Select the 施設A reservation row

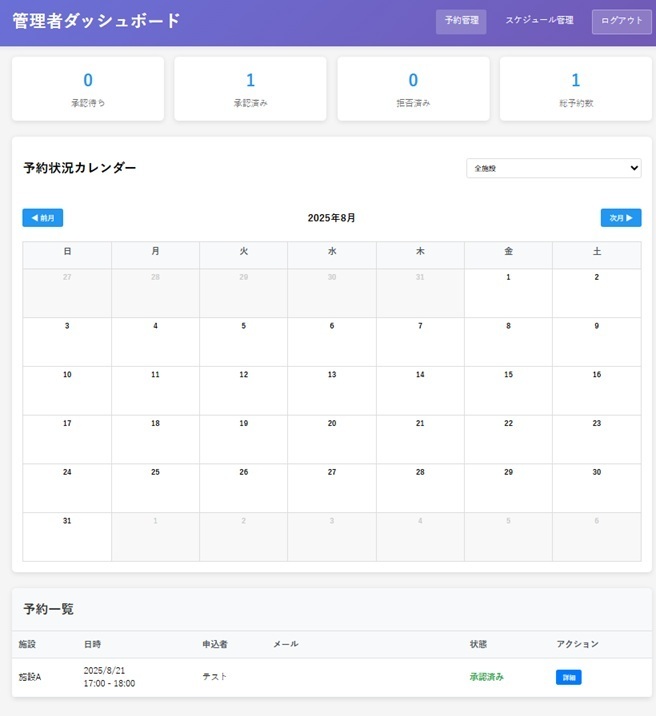point(300,677)
